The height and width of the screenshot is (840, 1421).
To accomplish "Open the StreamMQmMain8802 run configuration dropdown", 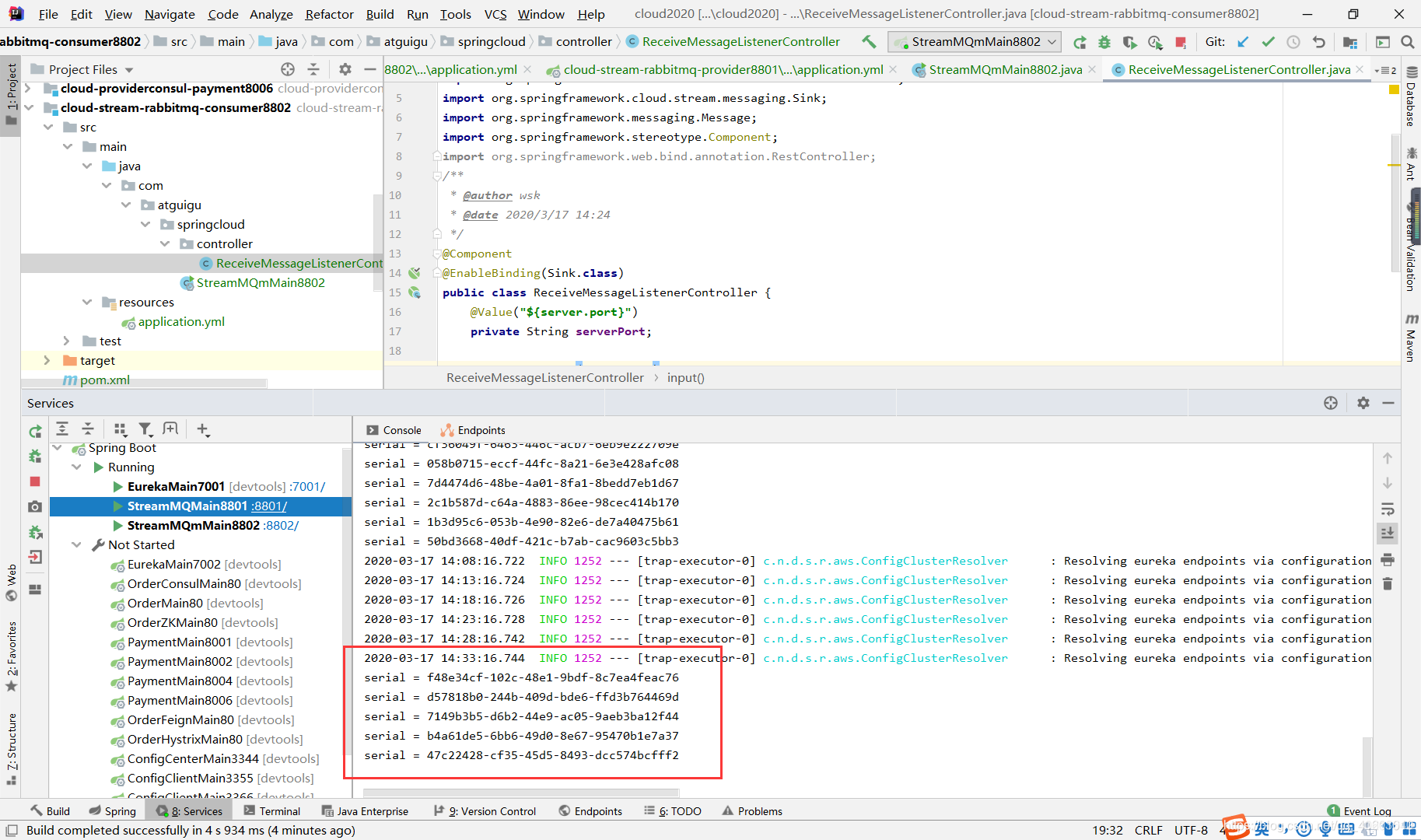I will [975, 42].
